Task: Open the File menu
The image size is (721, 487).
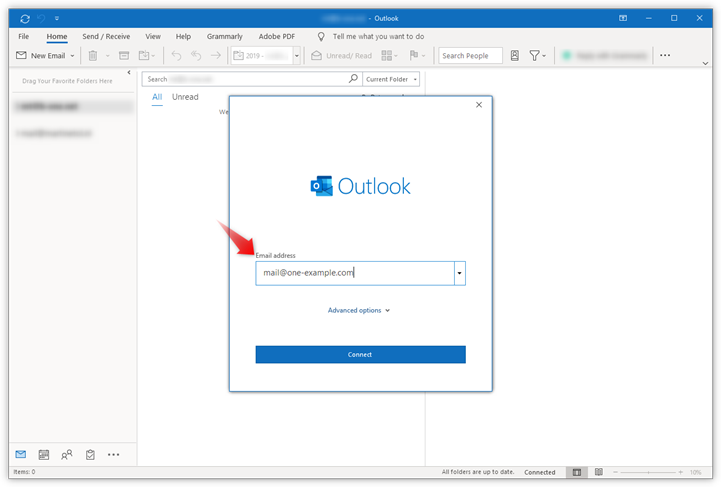Action: coord(23,36)
